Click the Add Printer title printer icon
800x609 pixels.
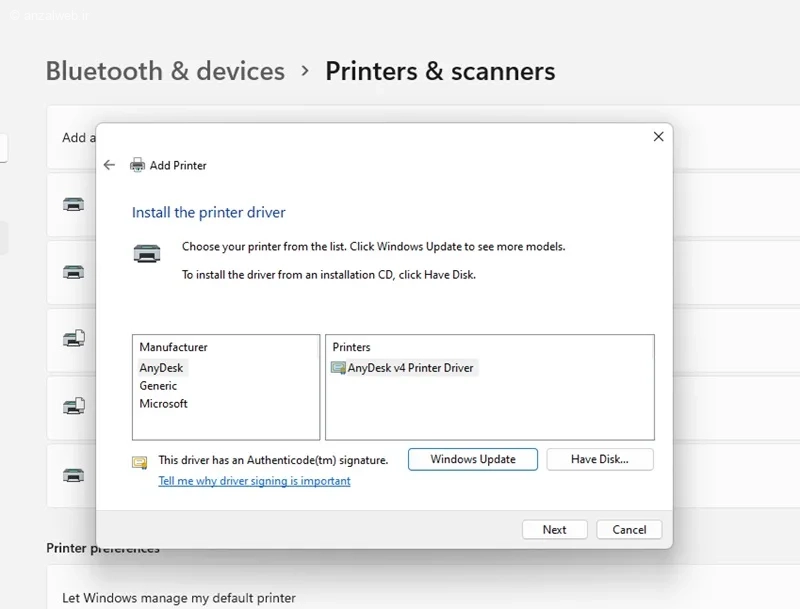coord(137,165)
